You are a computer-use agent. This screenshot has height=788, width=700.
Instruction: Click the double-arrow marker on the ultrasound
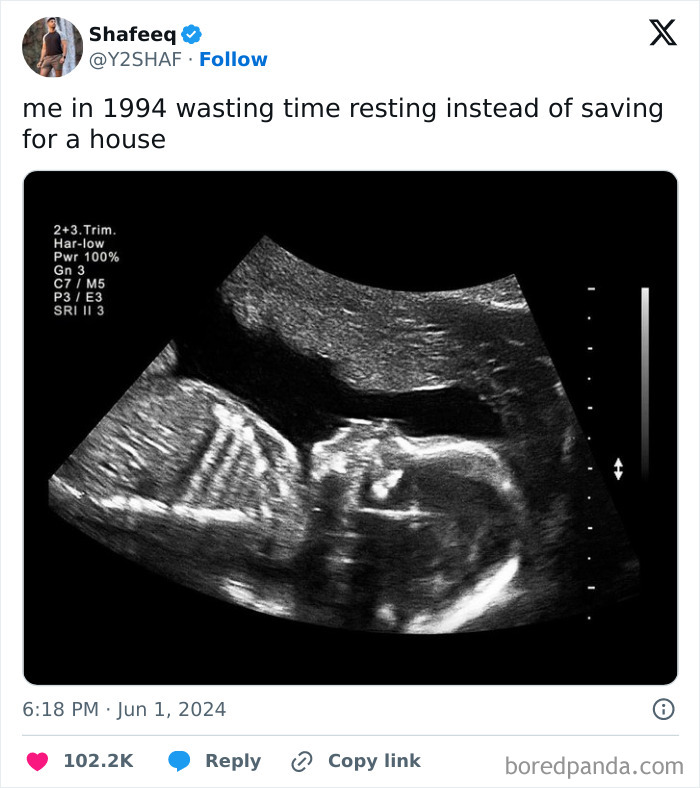pyautogui.click(x=618, y=468)
